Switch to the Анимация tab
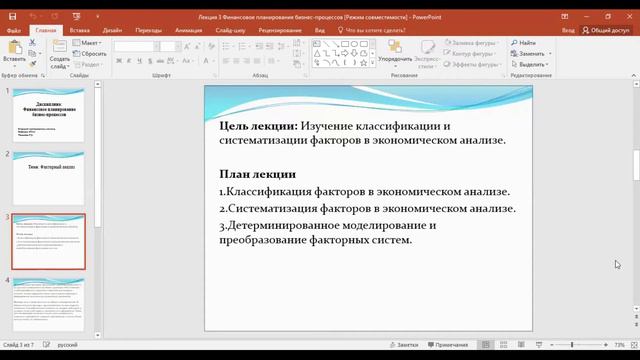The width and height of the screenshot is (640, 360). tap(189, 30)
